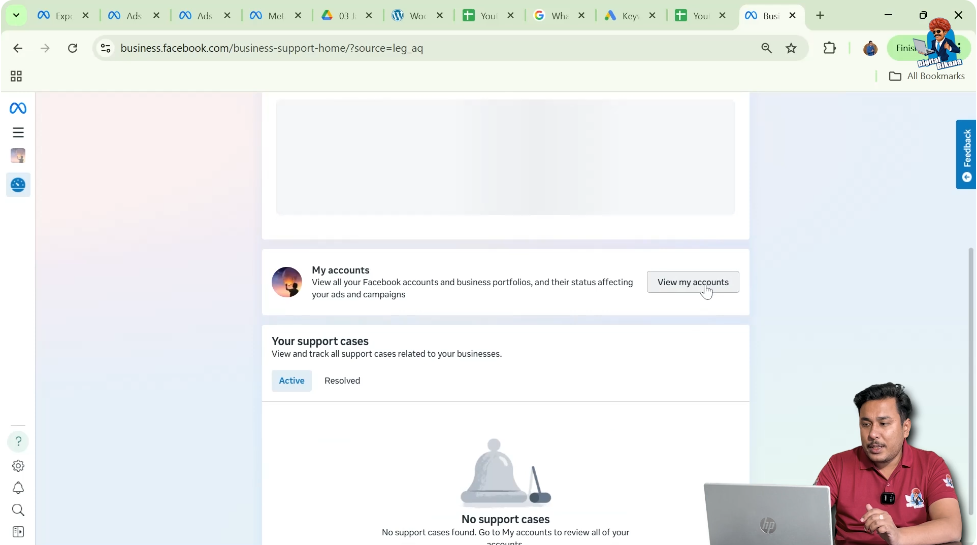The height and width of the screenshot is (545, 977).
Task: Open the zoom magnifier icon in address bar
Action: coord(766,48)
